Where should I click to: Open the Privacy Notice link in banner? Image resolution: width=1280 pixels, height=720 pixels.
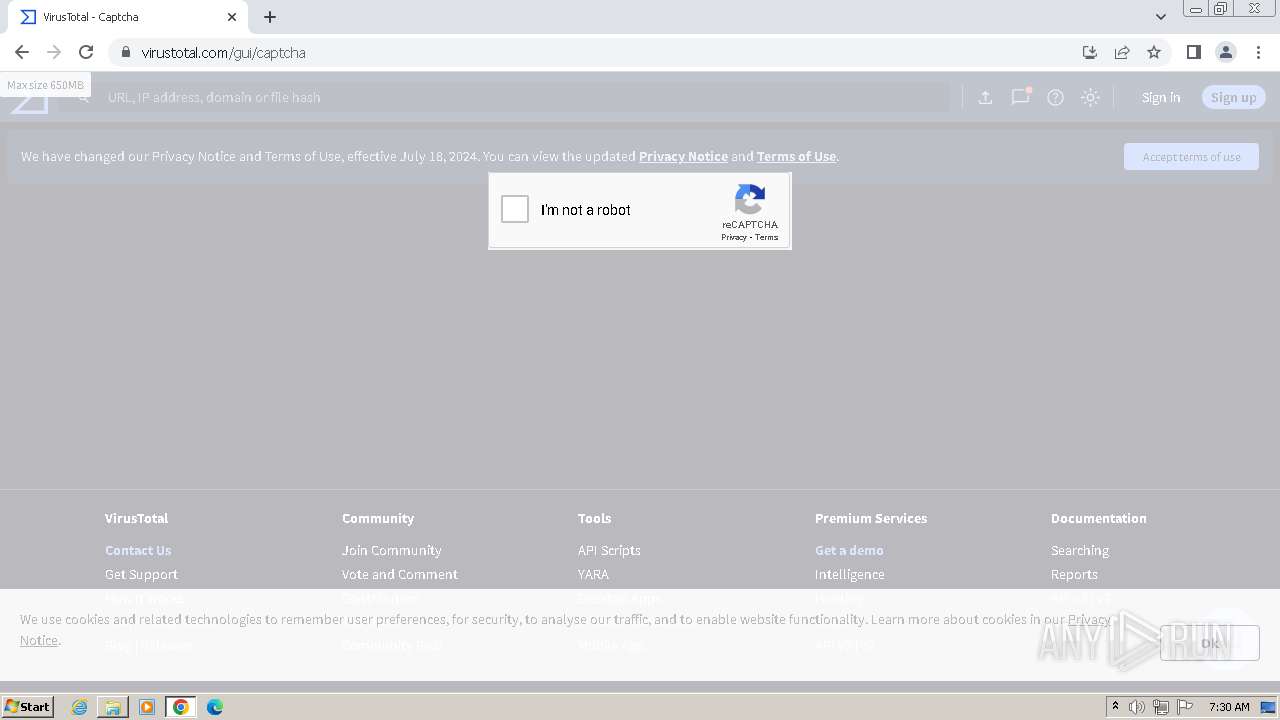coord(683,156)
